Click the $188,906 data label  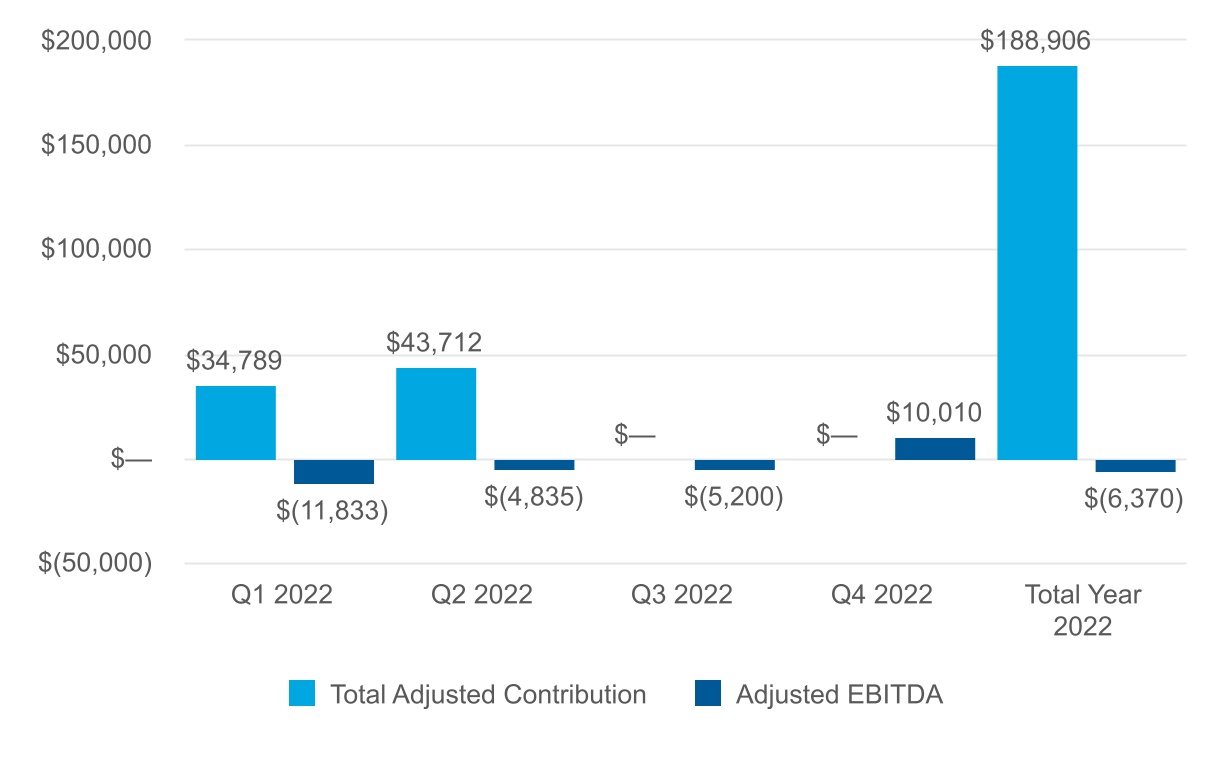tap(1035, 41)
